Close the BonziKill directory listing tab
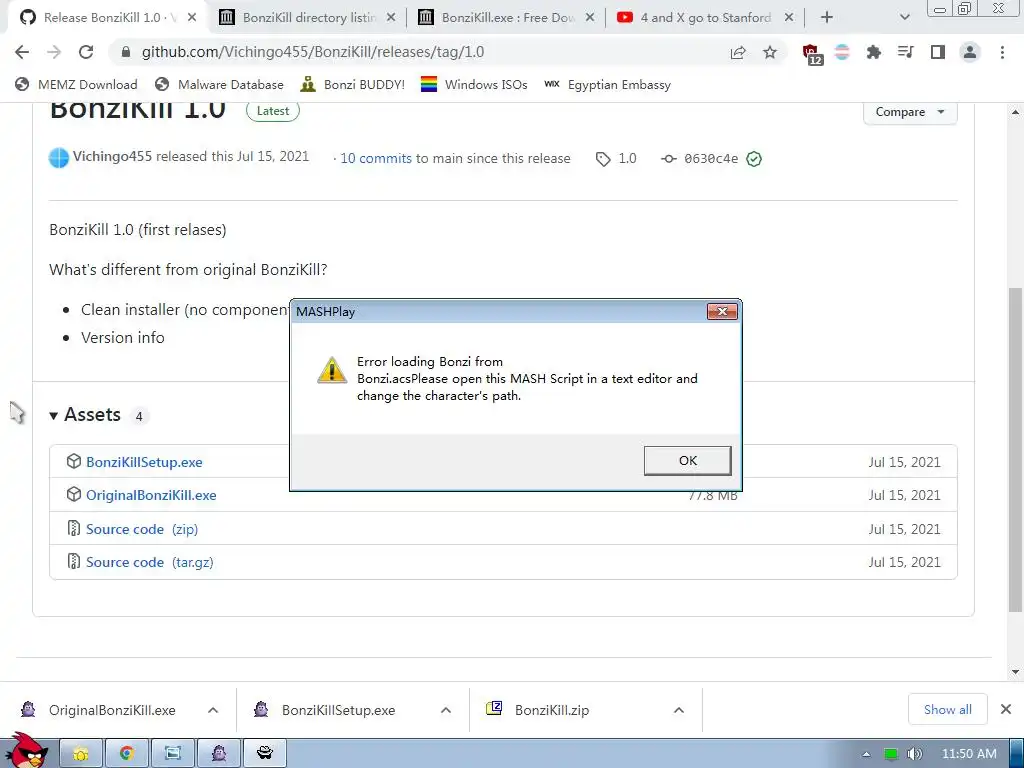 (x=391, y=18)
